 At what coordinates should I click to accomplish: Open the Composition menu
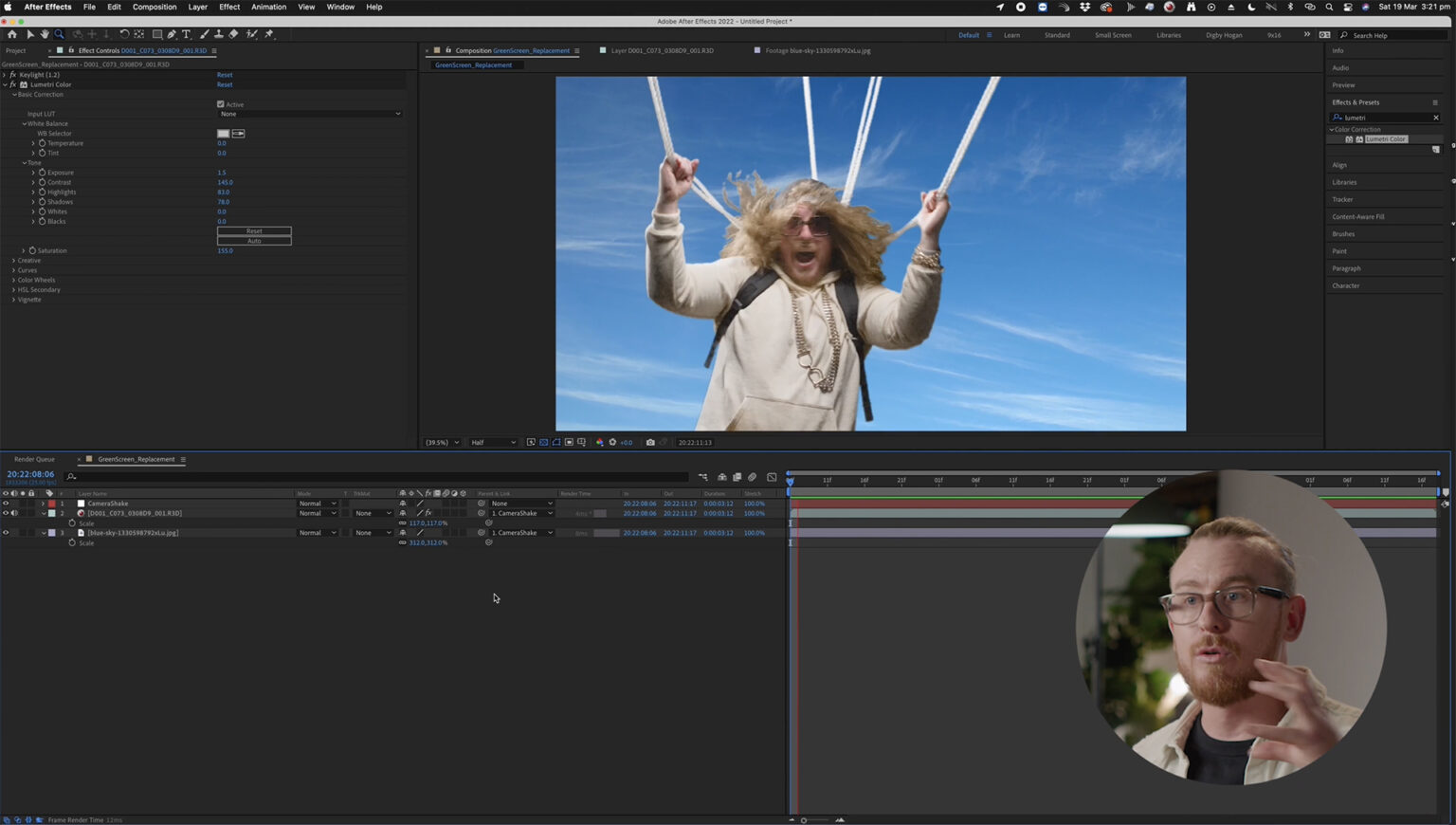(x=155, y=7)
